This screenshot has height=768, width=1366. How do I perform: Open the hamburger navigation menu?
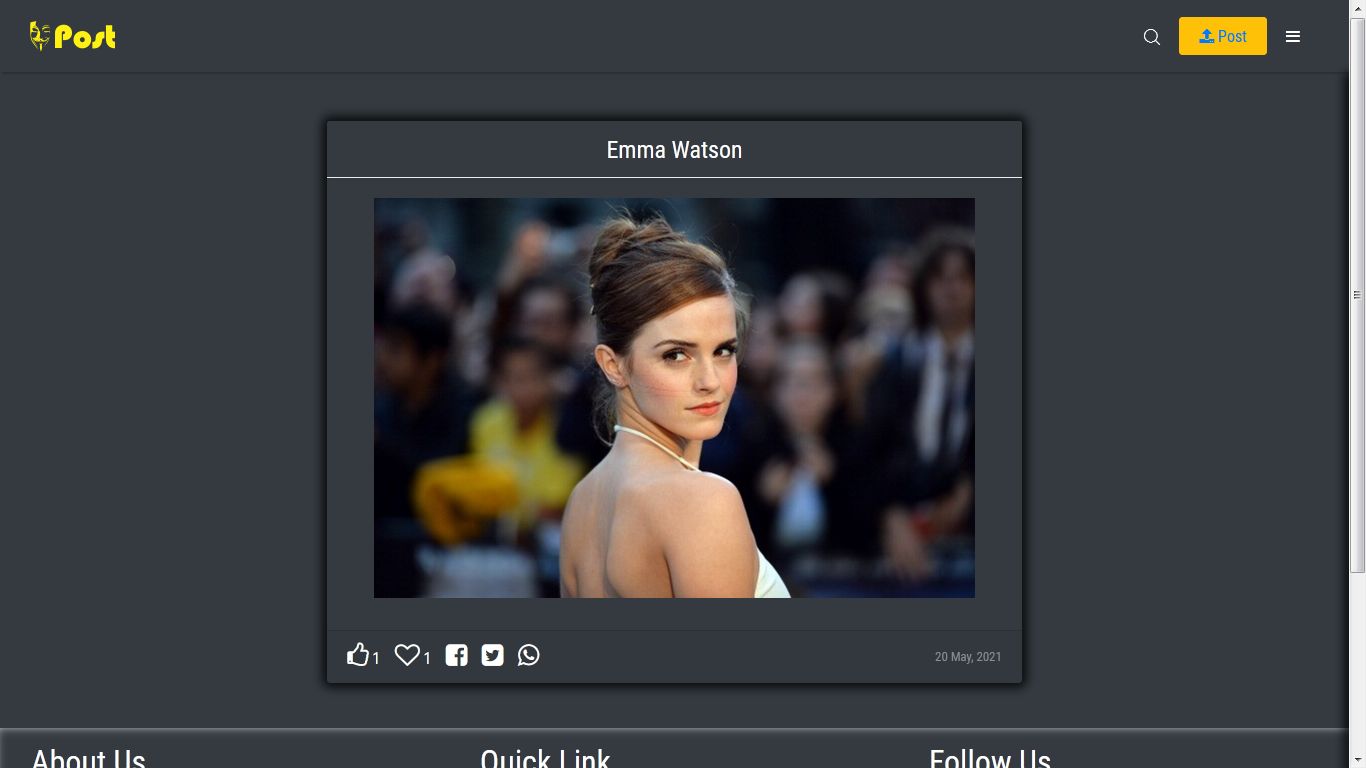(1293, 36)
